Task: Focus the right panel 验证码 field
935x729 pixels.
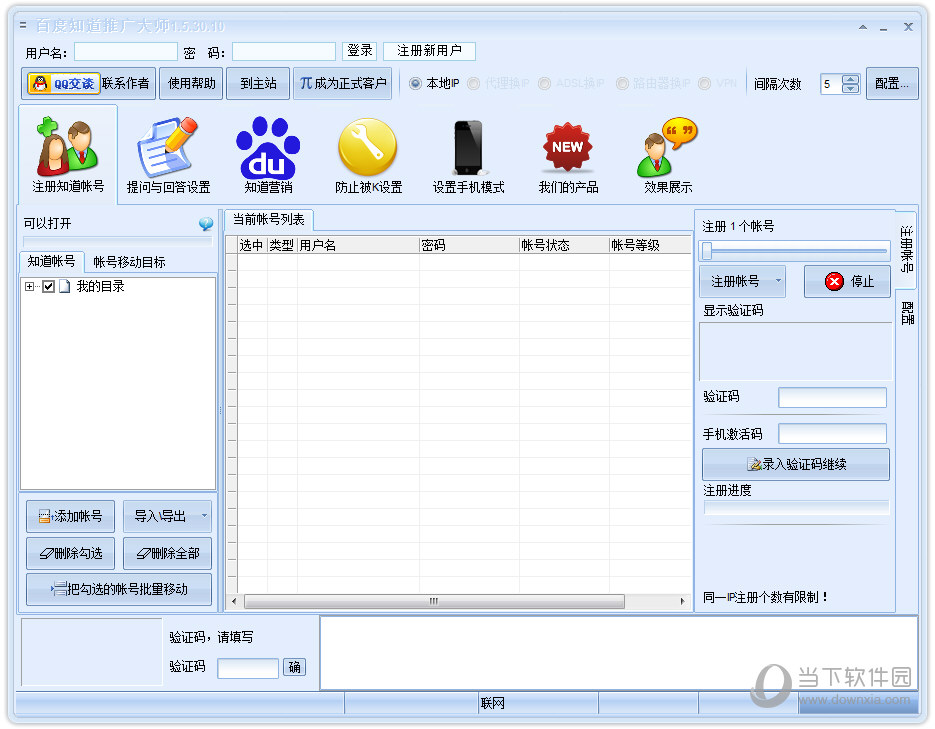Action: 832,398
